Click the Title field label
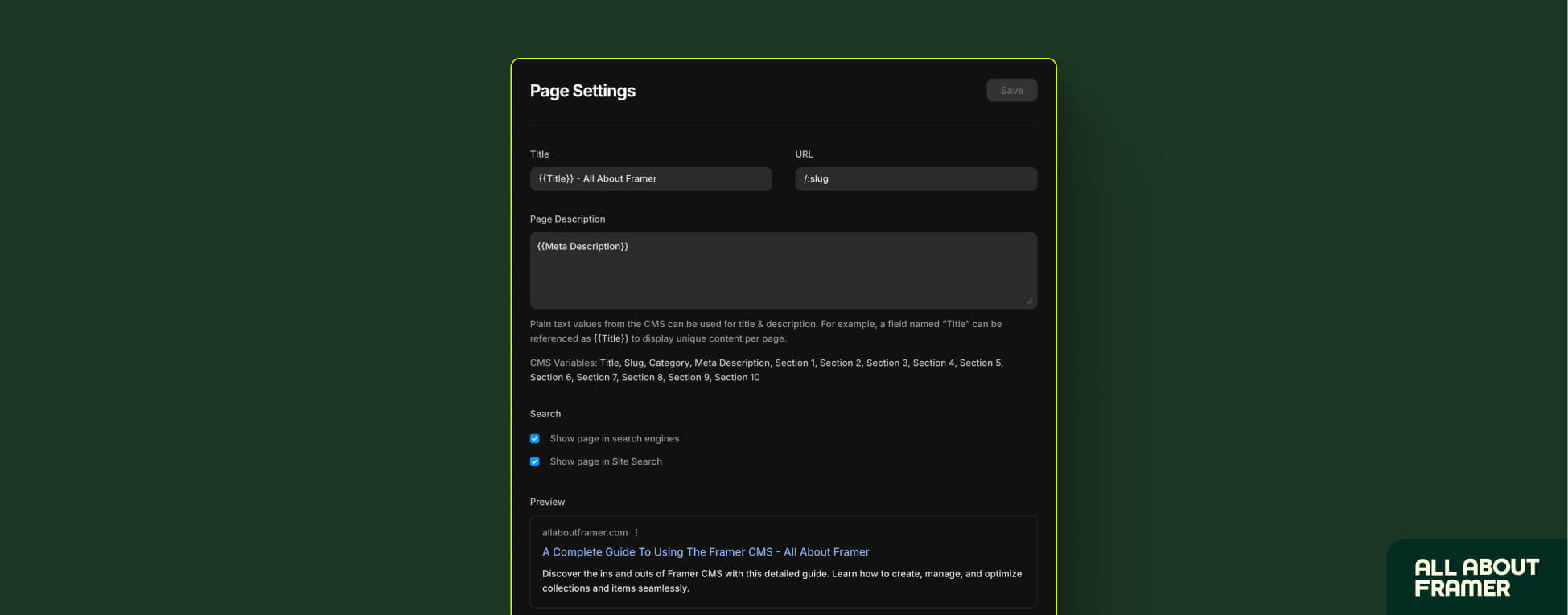This screenshot has height=615, width=1568. pos(539,154)
